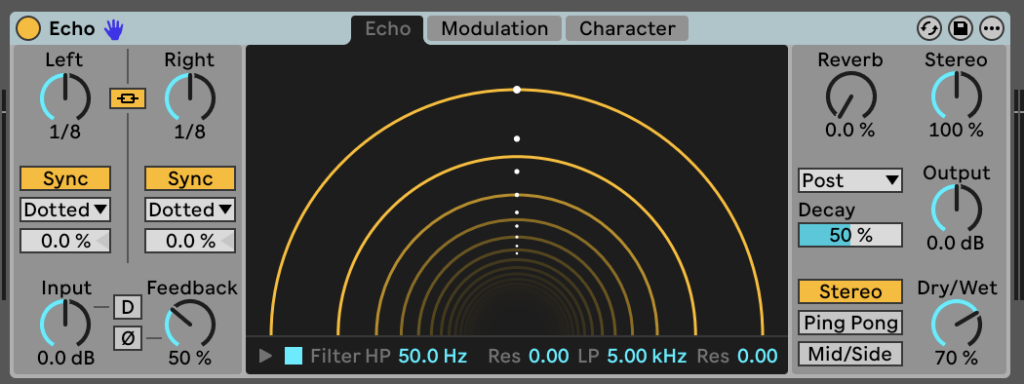Expand the filter display triangle
The image size is (1024, 384).
[x=265, y=356]
